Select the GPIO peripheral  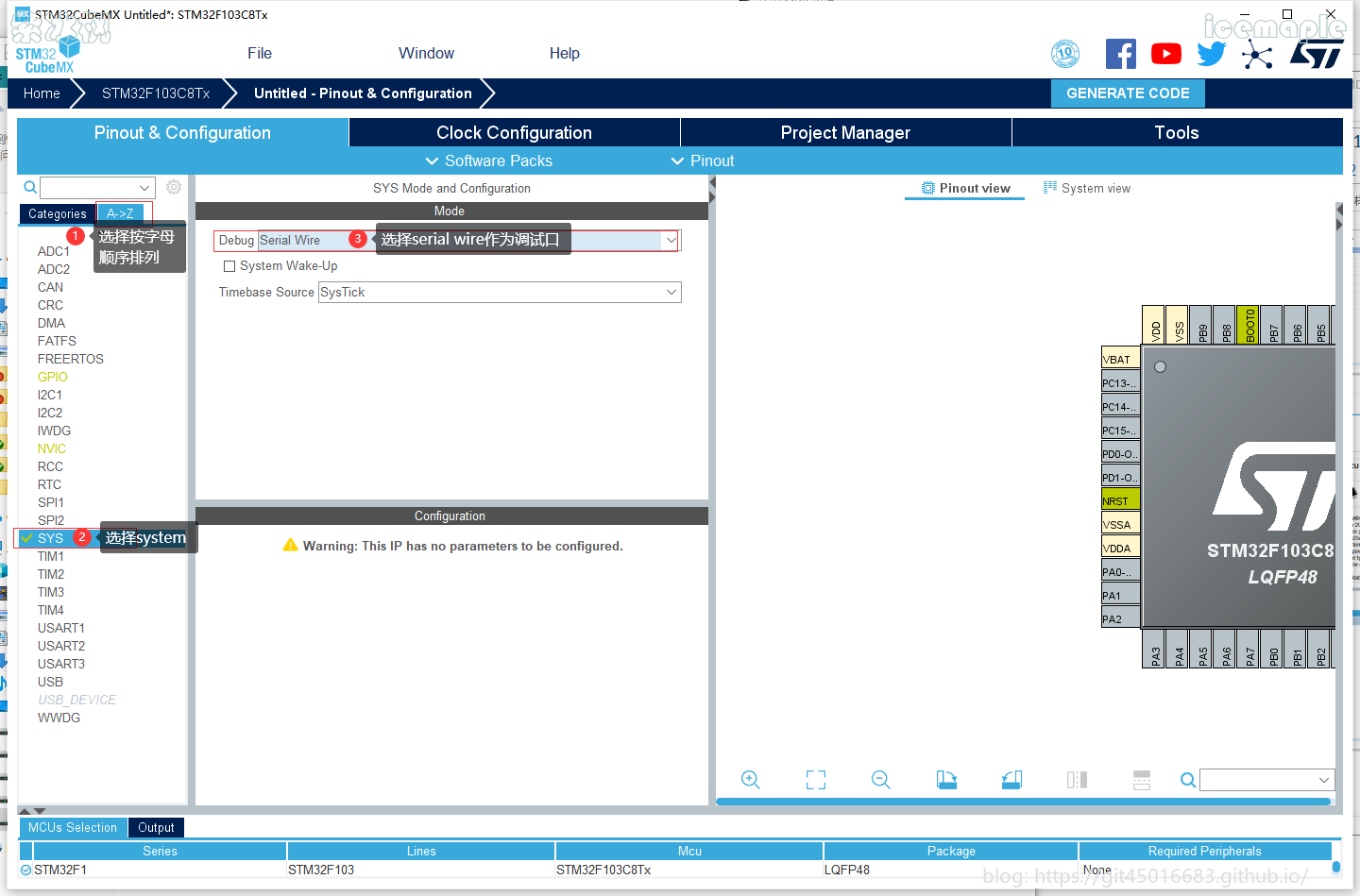53,377
